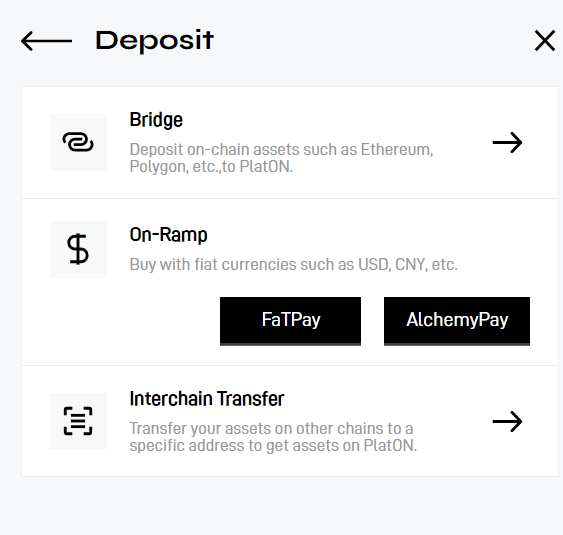Select the Bridge heading
The width and height of the screenshot is (563, 535).
(156, 120)
